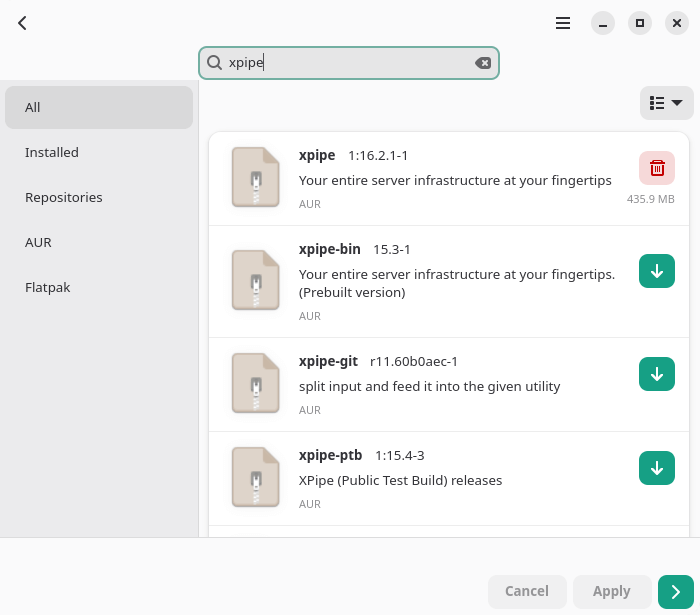
Task: Click version 15.3-1 text
Action: [392, 249]
